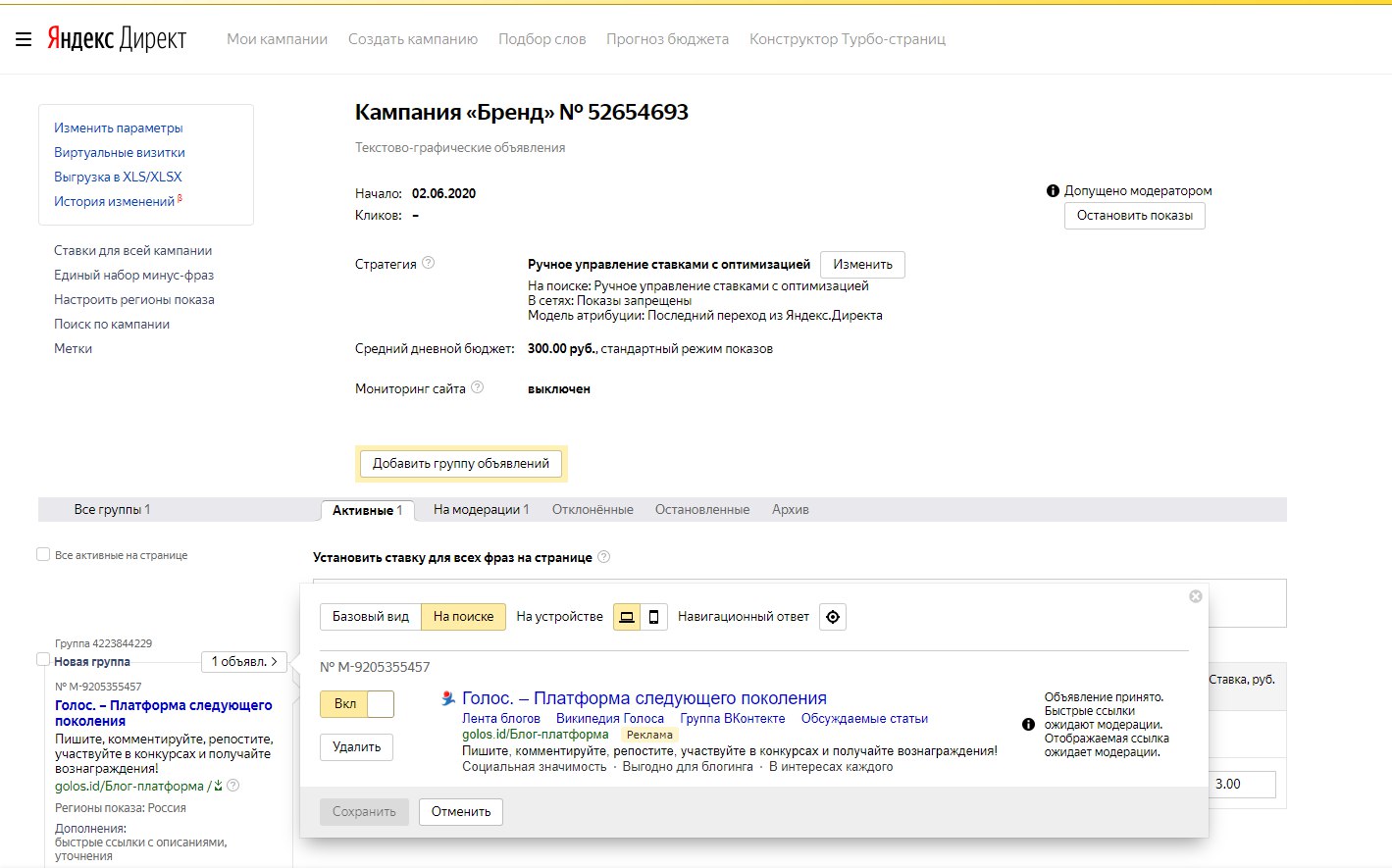Click the ad favicon in preview
Image resolution: width=1392 pixels, height=868 pixels.
(448, 698)
